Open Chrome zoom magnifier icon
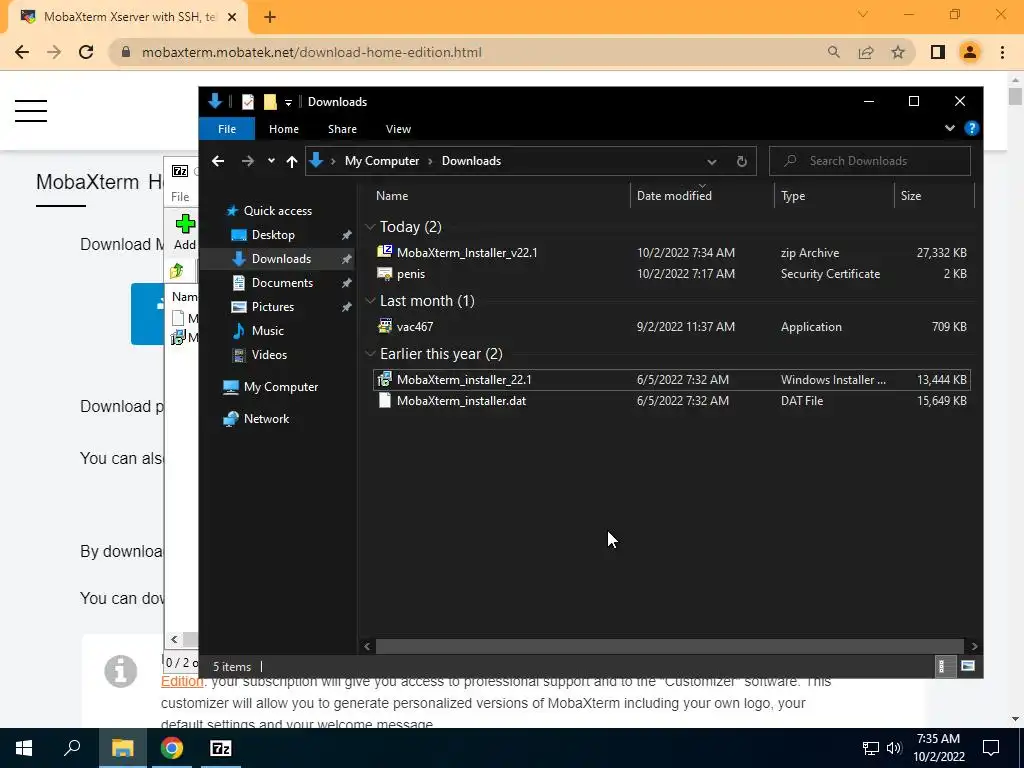 click(833, 52)
